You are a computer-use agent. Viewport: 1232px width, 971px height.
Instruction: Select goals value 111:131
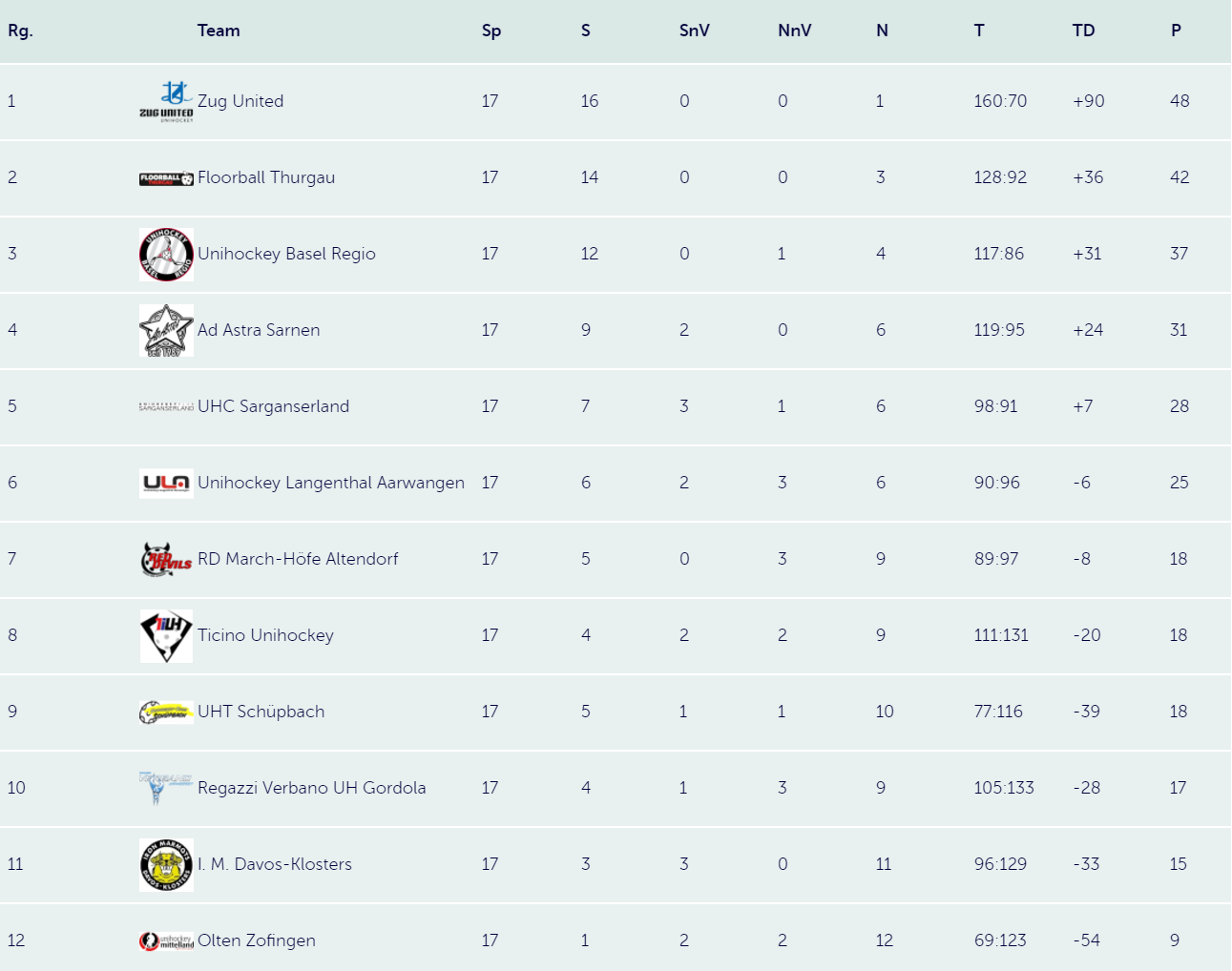coord(1001,635)
